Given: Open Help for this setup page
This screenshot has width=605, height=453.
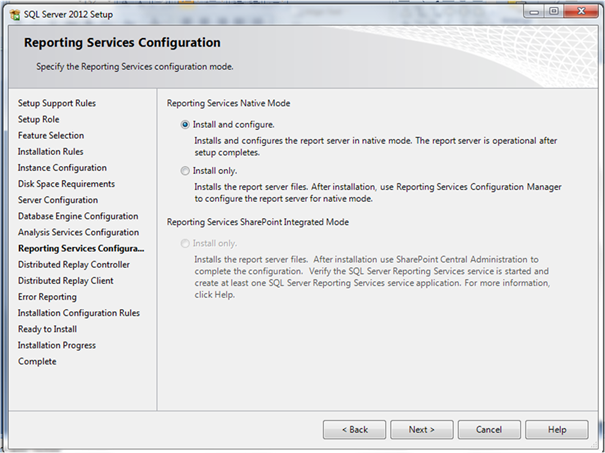Looking at the screenshot, I should coord(556,429).
